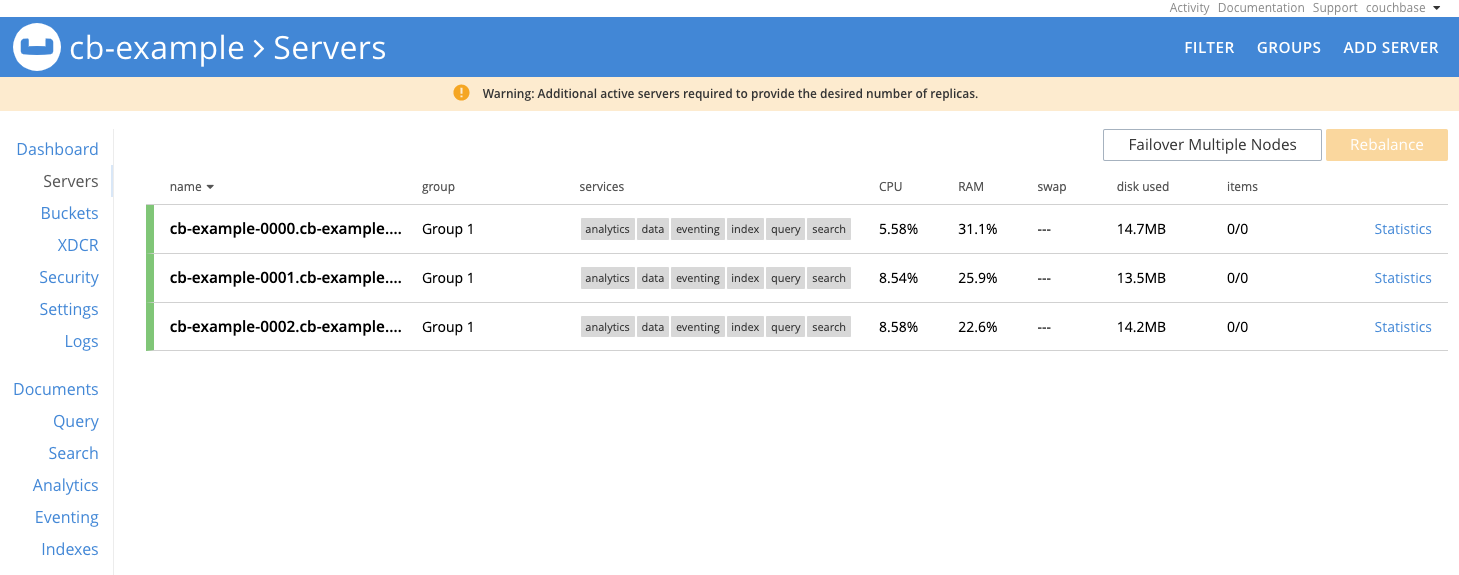Screen dimensions: 1459x575
Task: Click the cb-example > Servers page title
Action: [x=228, y=47]
